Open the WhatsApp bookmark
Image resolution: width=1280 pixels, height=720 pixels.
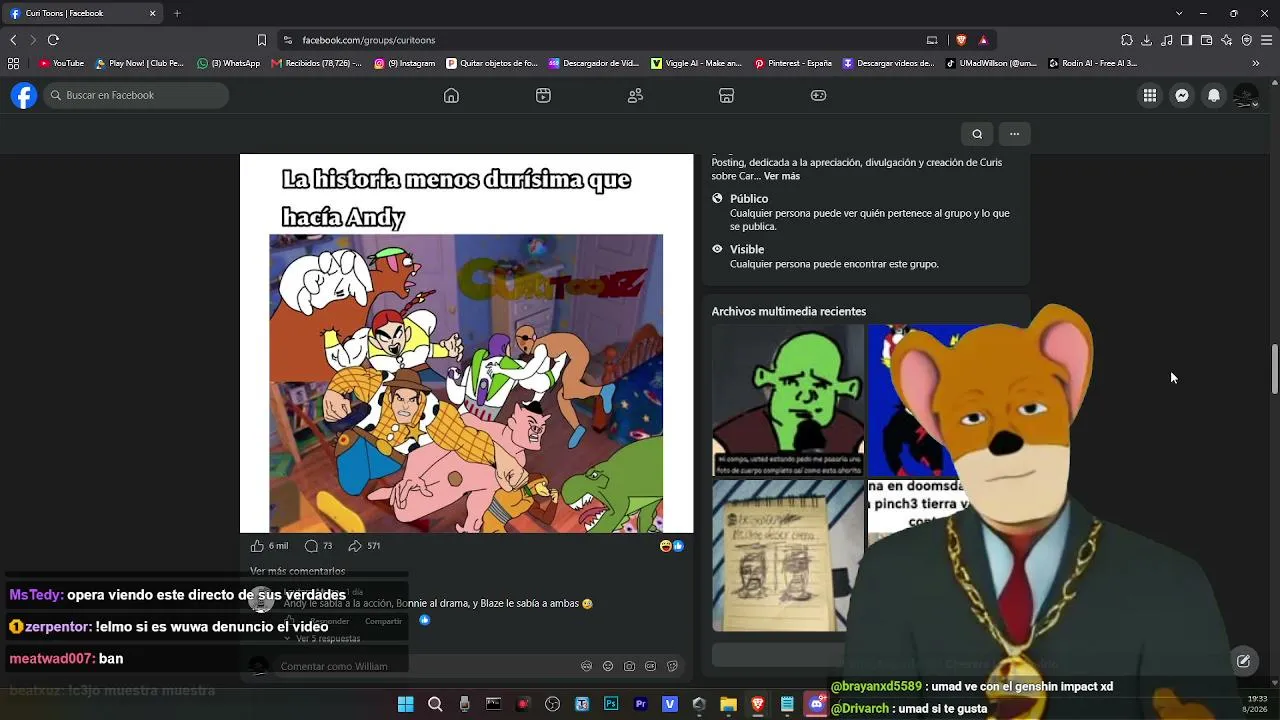(x=229, y=63)
